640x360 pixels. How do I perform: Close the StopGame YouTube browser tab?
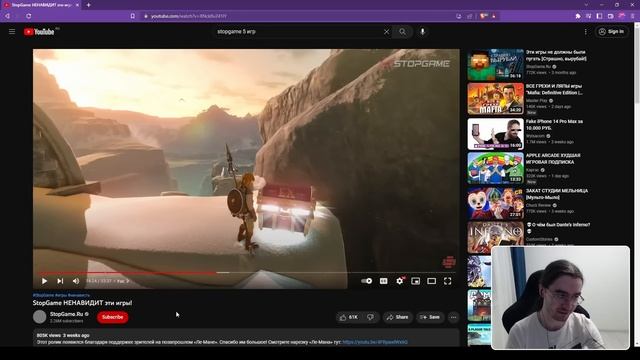[x=77, y=5]
